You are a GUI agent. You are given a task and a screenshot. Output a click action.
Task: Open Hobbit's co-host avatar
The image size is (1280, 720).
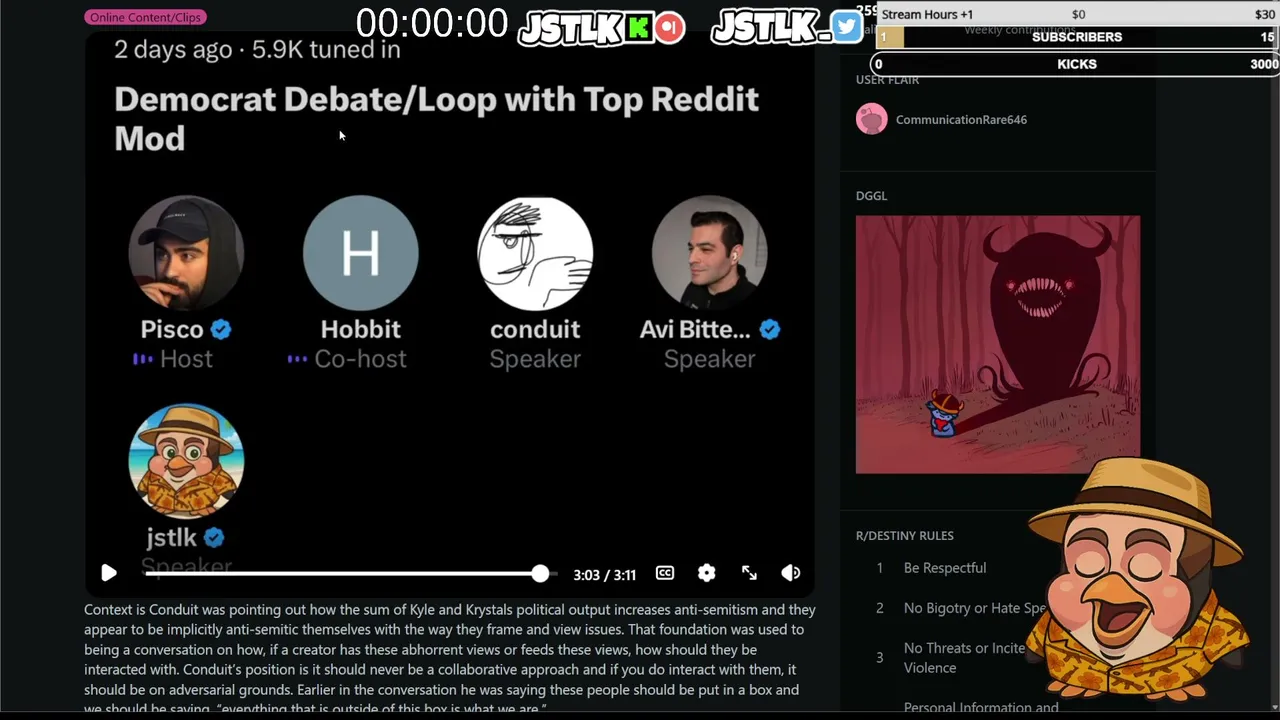click(x=361, y=253)
